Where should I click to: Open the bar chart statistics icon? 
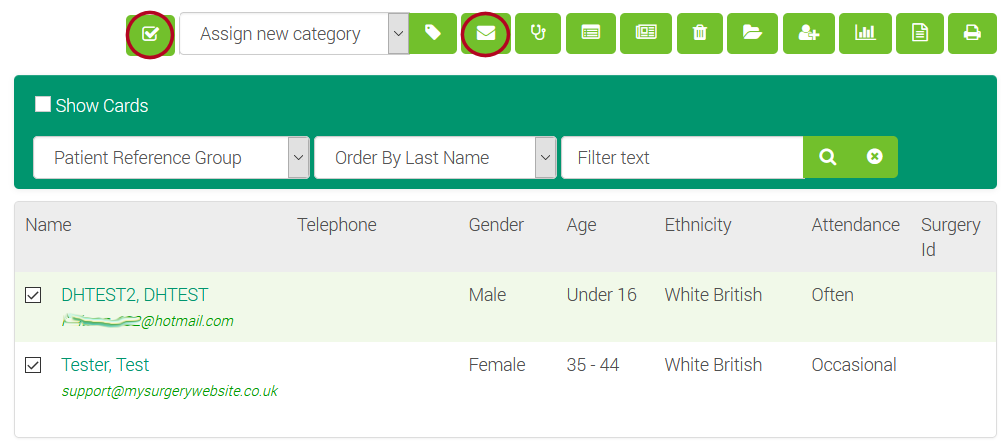coord(865,34)
